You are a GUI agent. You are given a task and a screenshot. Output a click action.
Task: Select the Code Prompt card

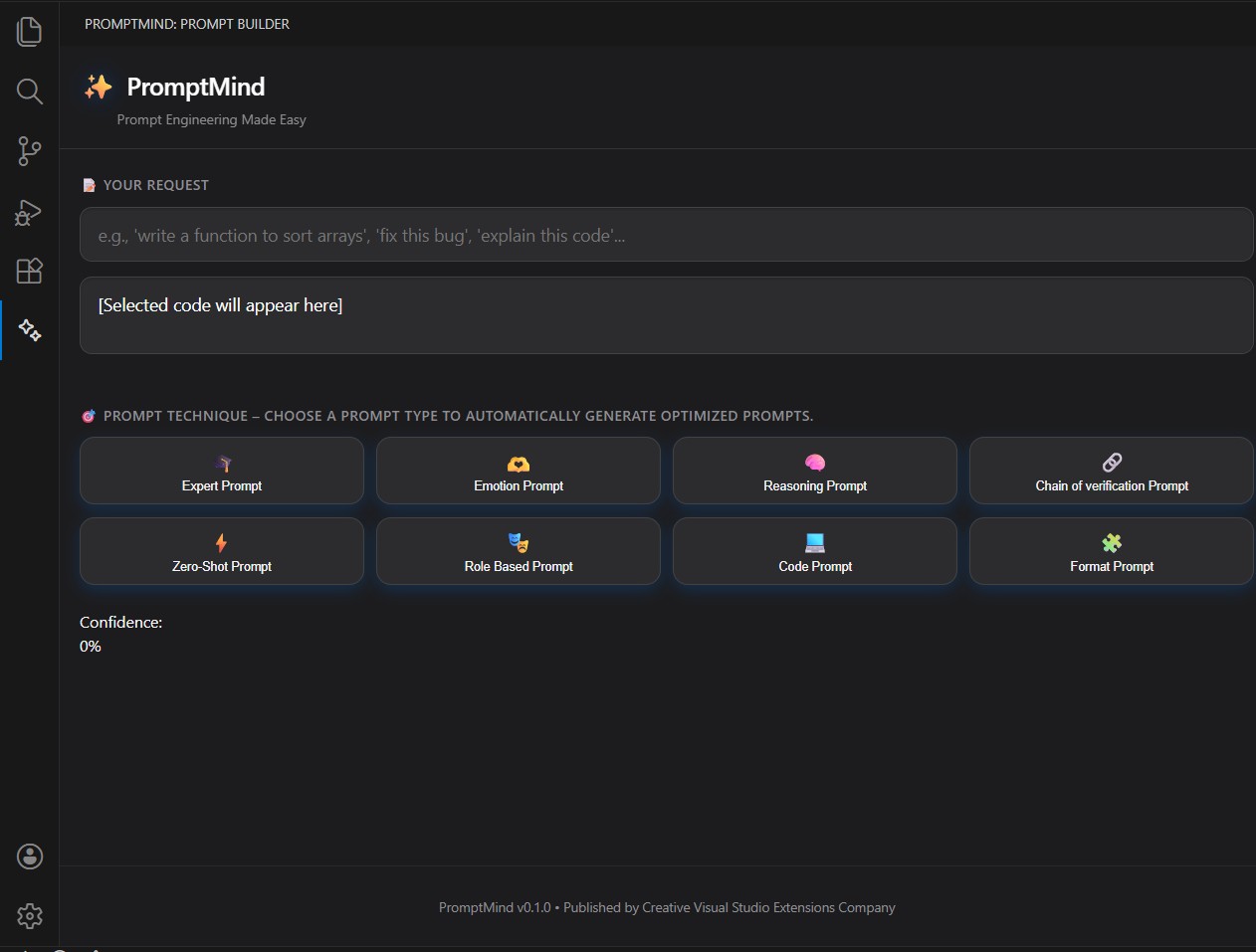pyautogui.click(x=814, y=551)
